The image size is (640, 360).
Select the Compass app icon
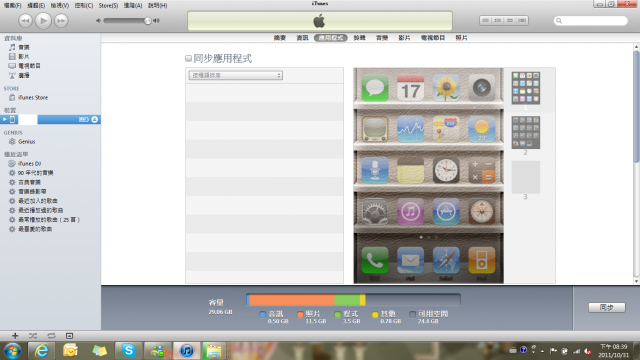(x=481, y=211)
